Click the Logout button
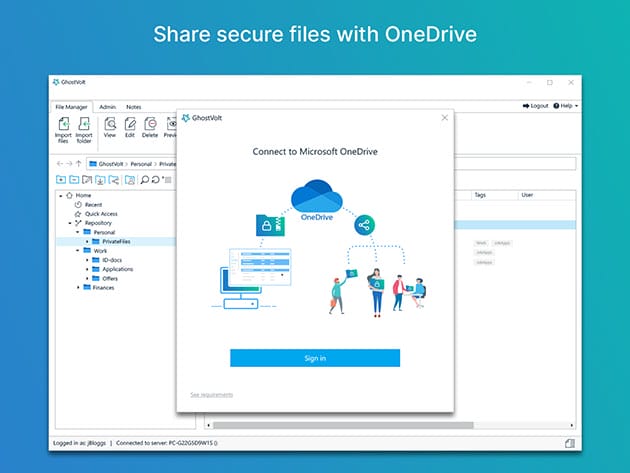Viewport: 630px width, 473px height. 536,105
